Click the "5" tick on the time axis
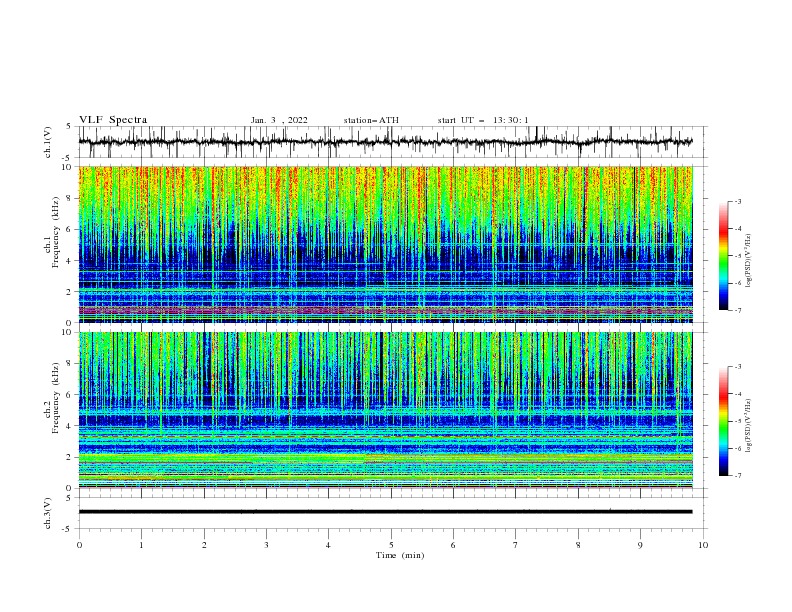 [x=391, y=545]
